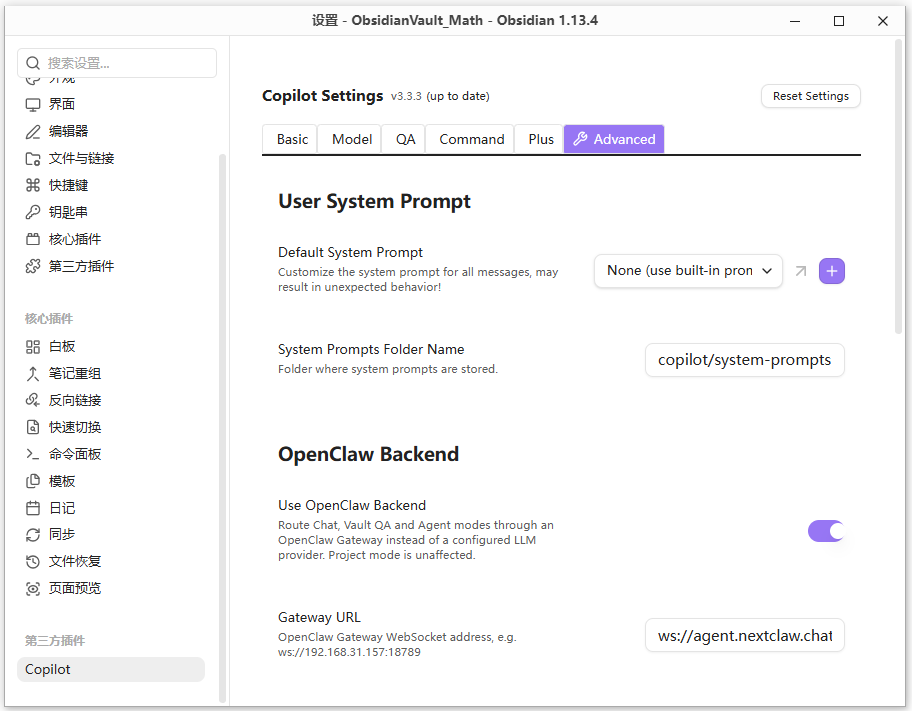The width and height of the screenshot is (912, 711).
Task: Click the wrench icon on the Advanced tab
Action: (580, 139)
